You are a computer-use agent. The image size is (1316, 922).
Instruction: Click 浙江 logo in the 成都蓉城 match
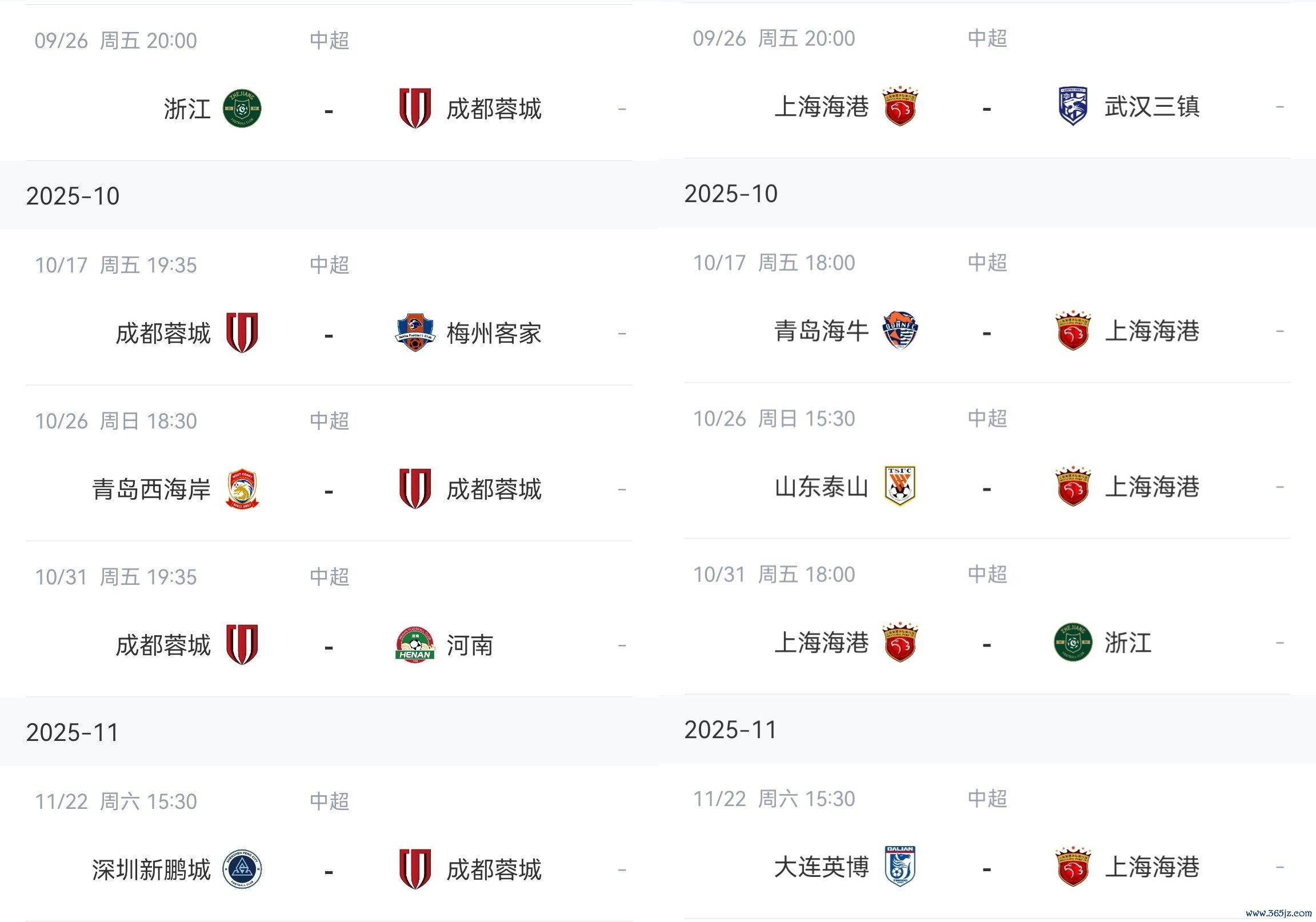(242, 109)
